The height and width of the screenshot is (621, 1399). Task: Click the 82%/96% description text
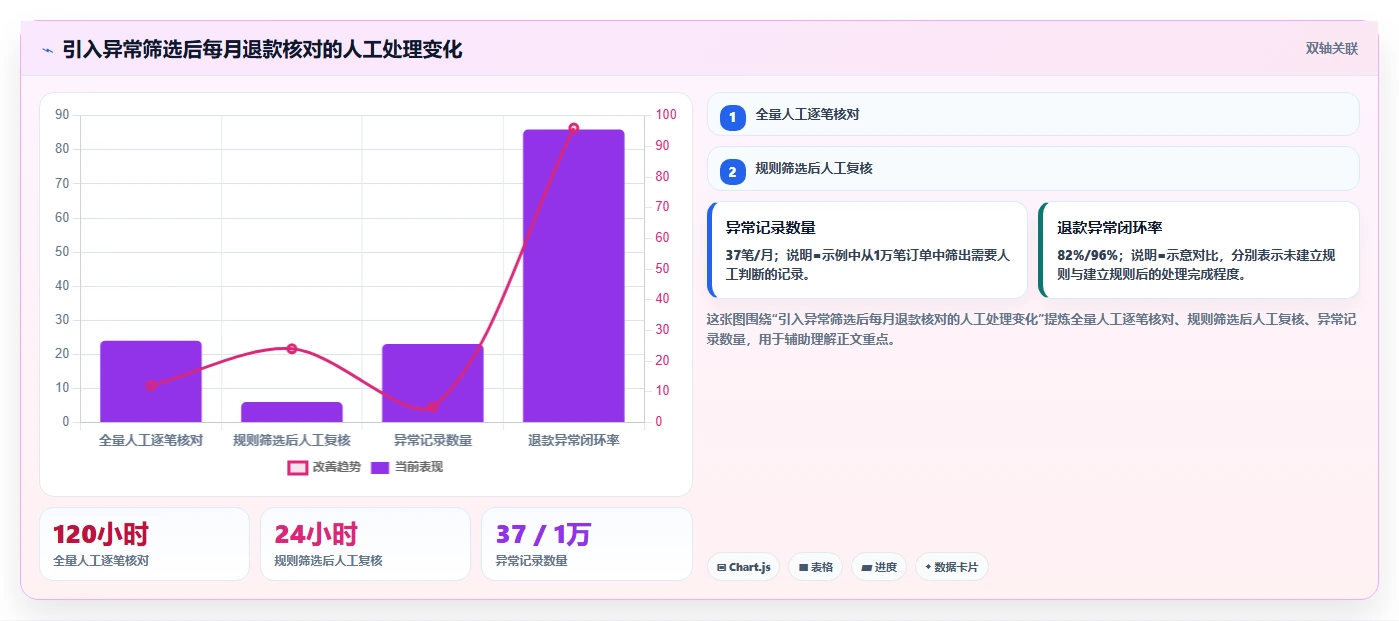1196,265
